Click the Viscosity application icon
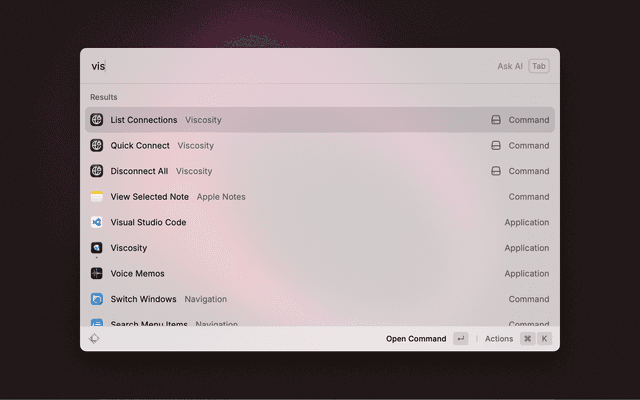This screenshot has width=640, height=400. (97, 248)
